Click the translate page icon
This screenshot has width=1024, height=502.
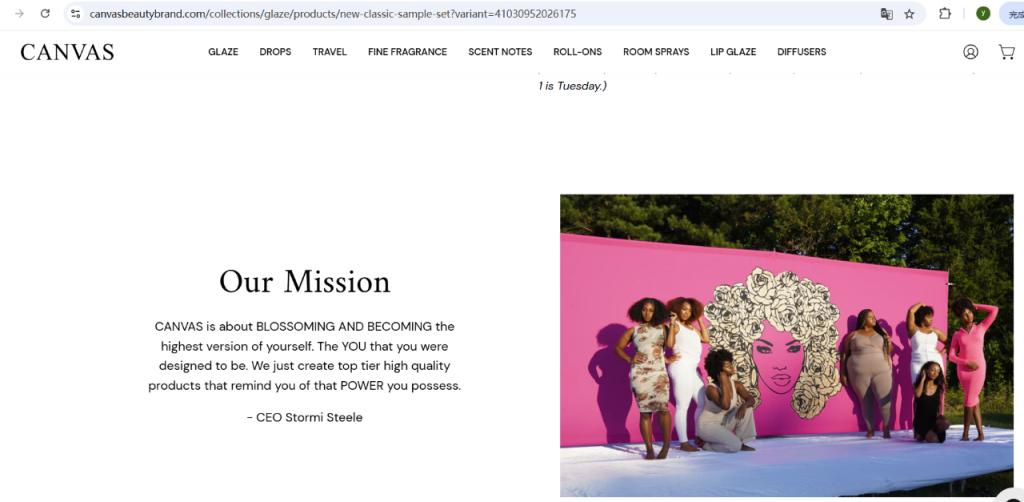coord(886,14)
